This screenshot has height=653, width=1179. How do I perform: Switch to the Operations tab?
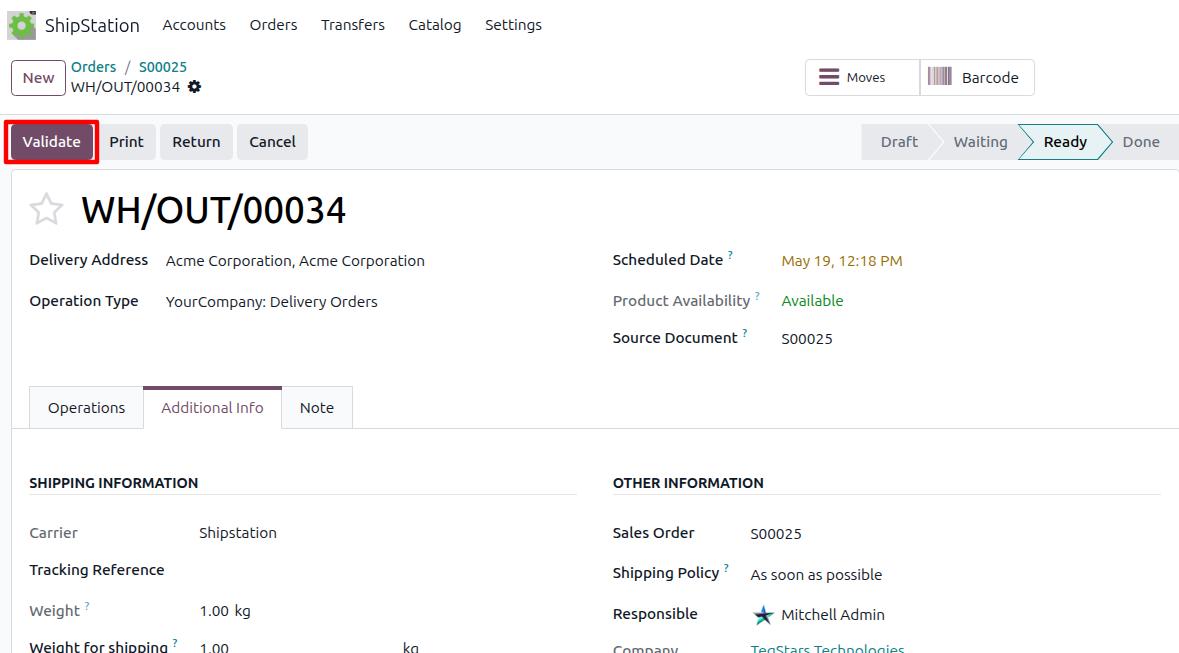coord(86,408)
